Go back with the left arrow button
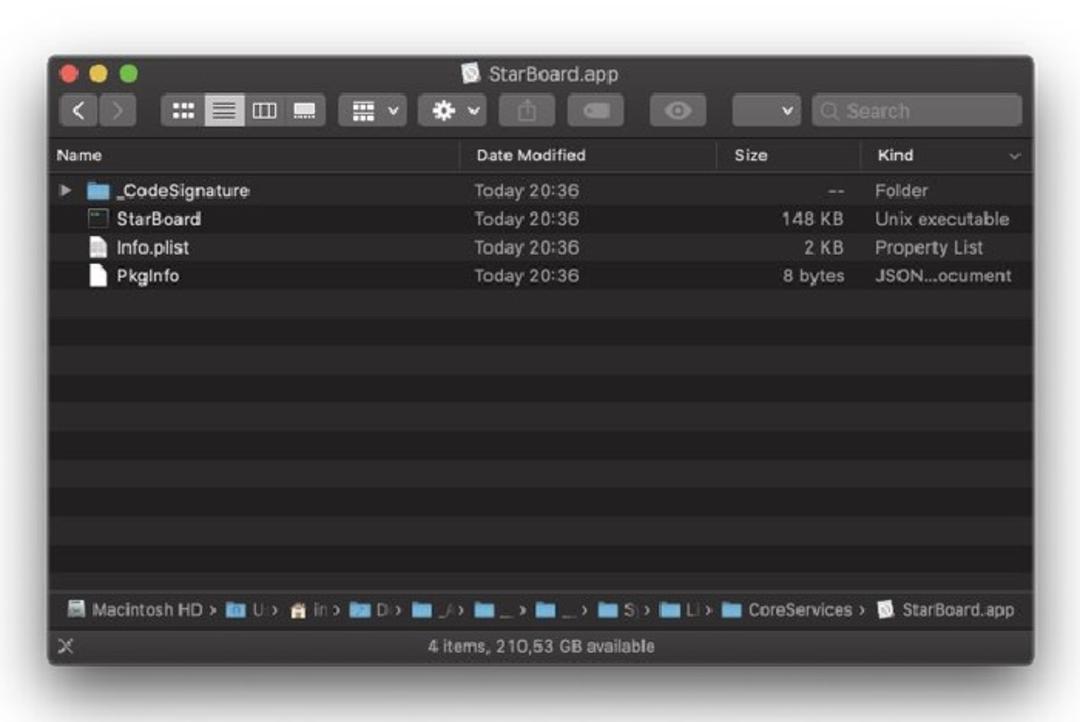The image size is (1080, 722). click(x=79, y=111)
